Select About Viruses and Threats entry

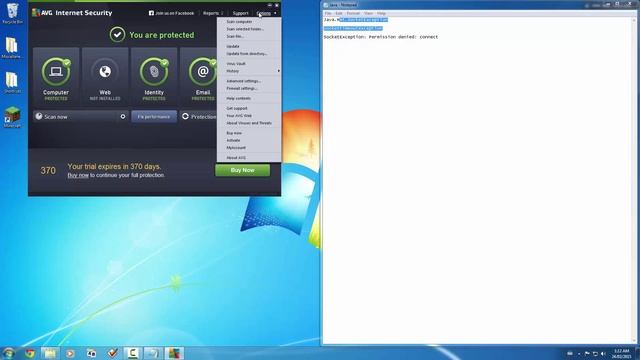click(249, 123)
